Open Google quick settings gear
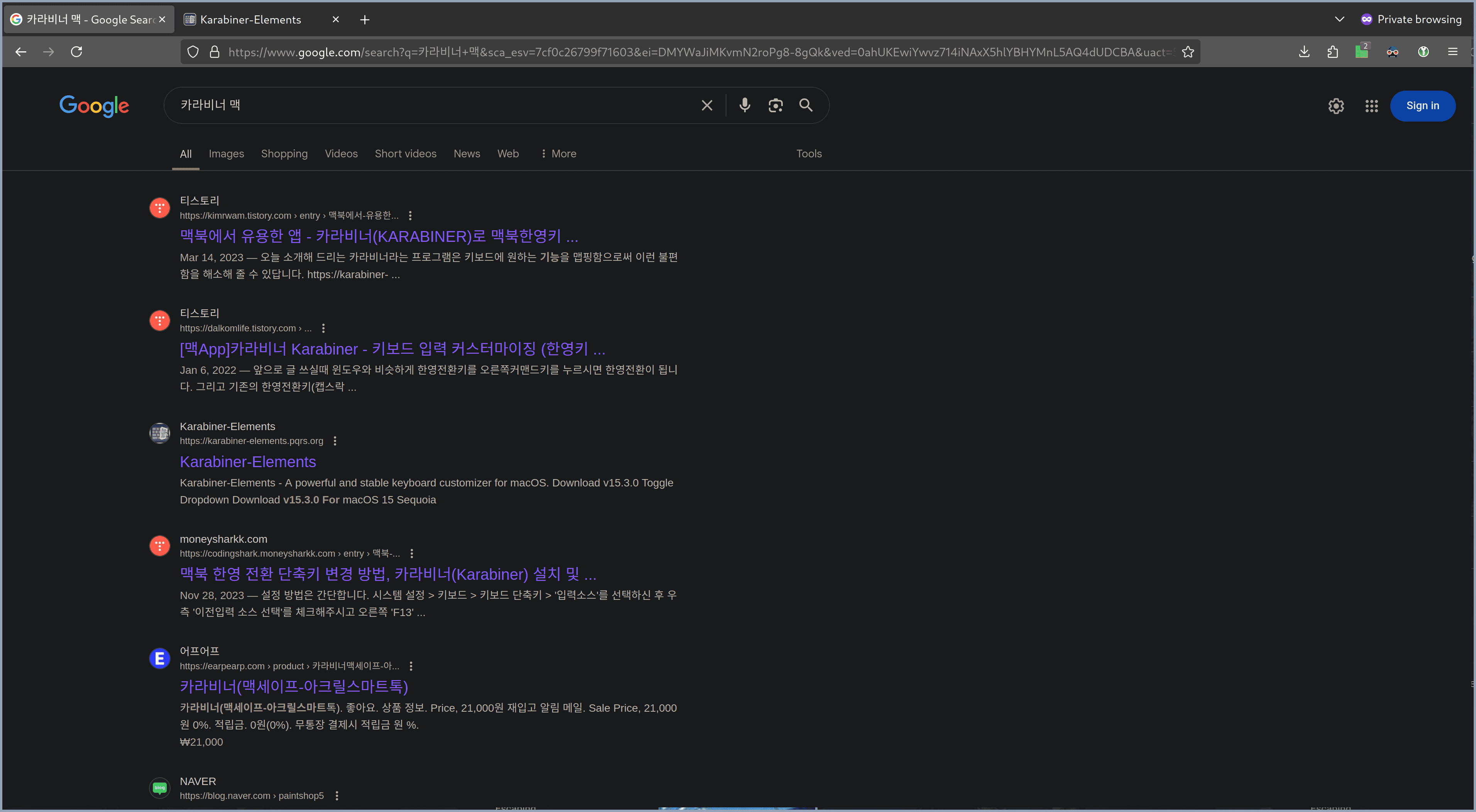The image size is (1476, 812). tap(1336, 106)
